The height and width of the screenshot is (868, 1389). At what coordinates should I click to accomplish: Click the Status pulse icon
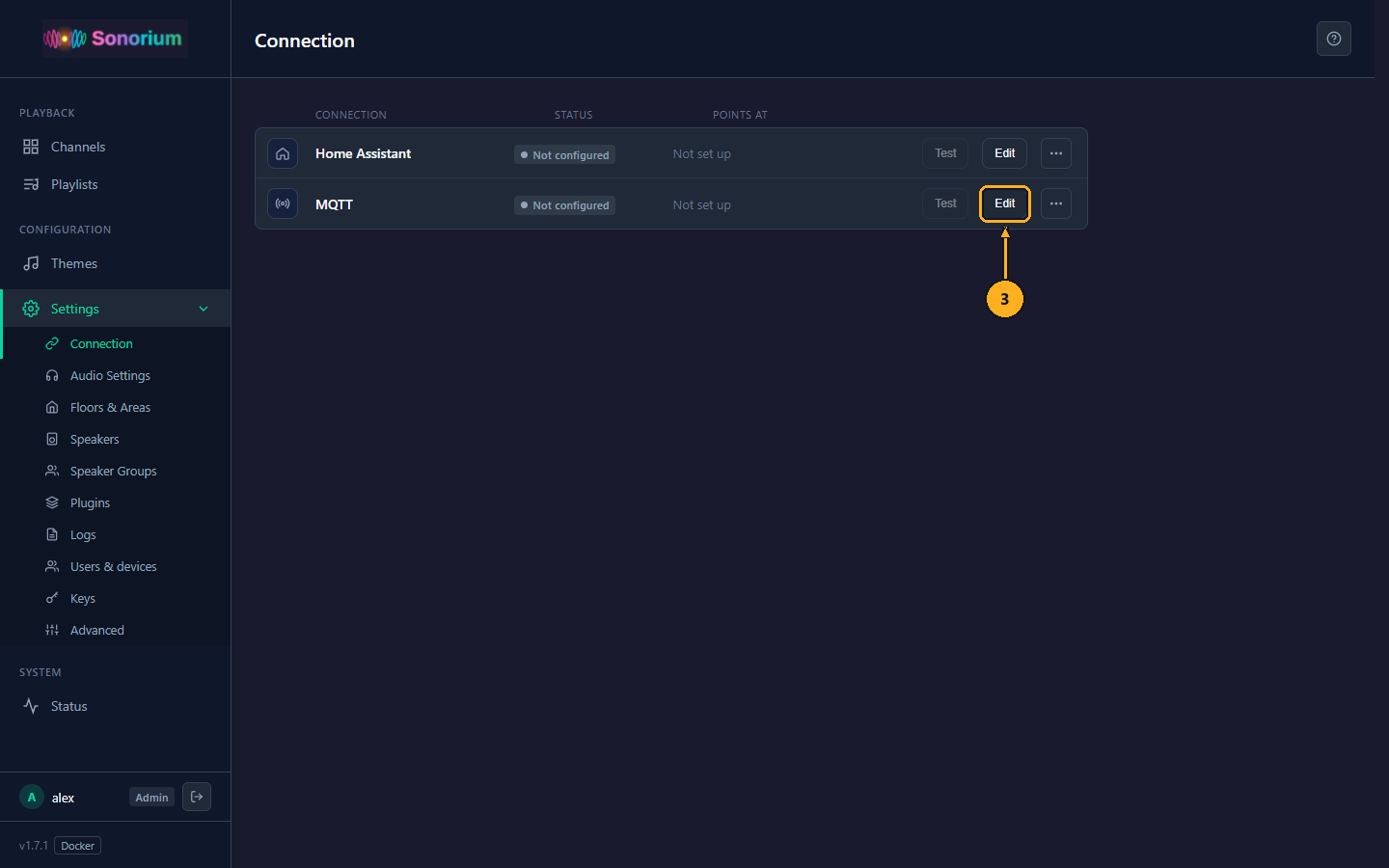point(31,706)
